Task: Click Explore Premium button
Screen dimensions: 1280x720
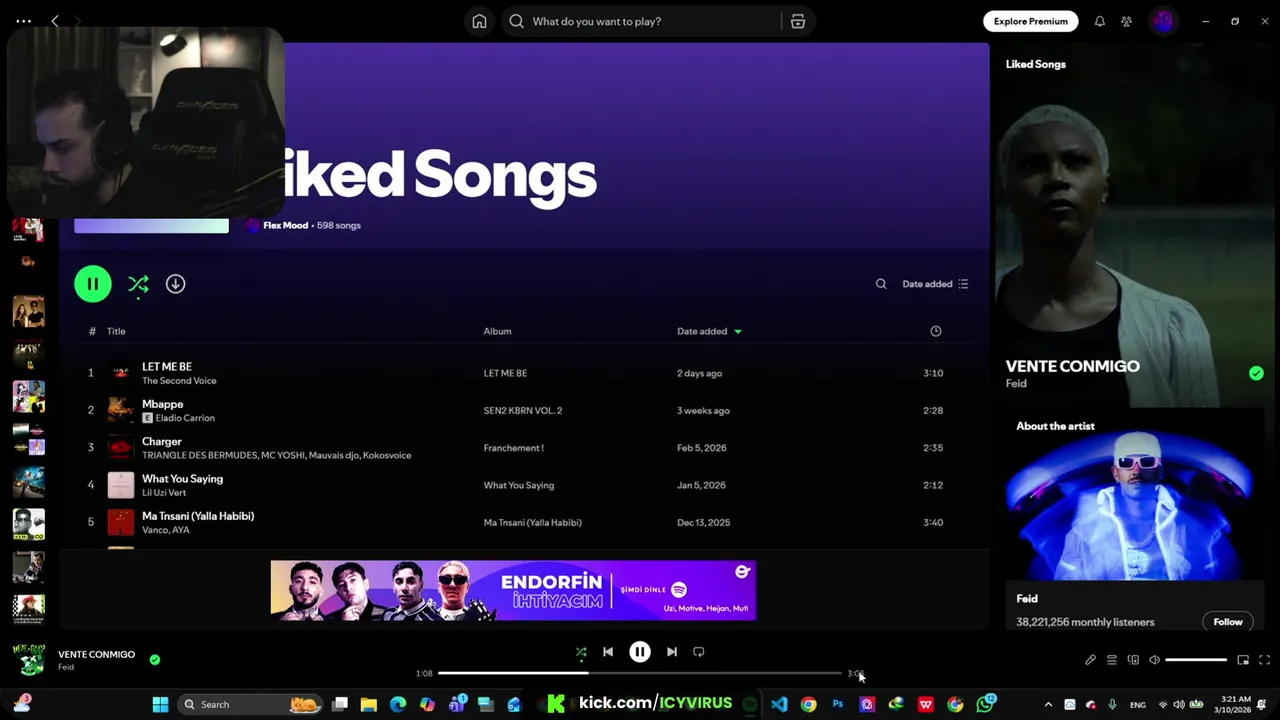Action: (x=1030, y=21)
